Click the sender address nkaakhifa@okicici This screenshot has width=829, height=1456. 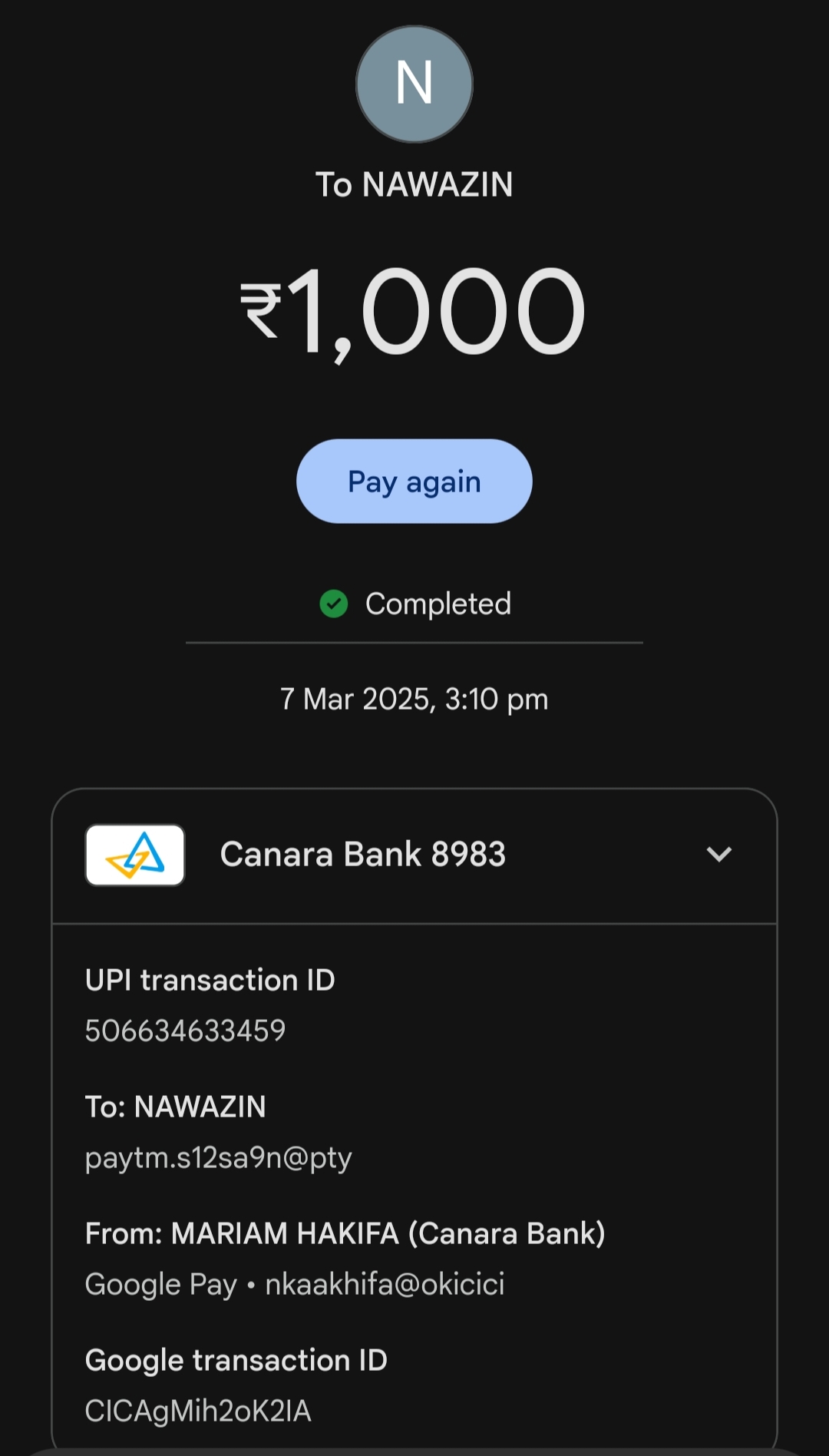385,1284
